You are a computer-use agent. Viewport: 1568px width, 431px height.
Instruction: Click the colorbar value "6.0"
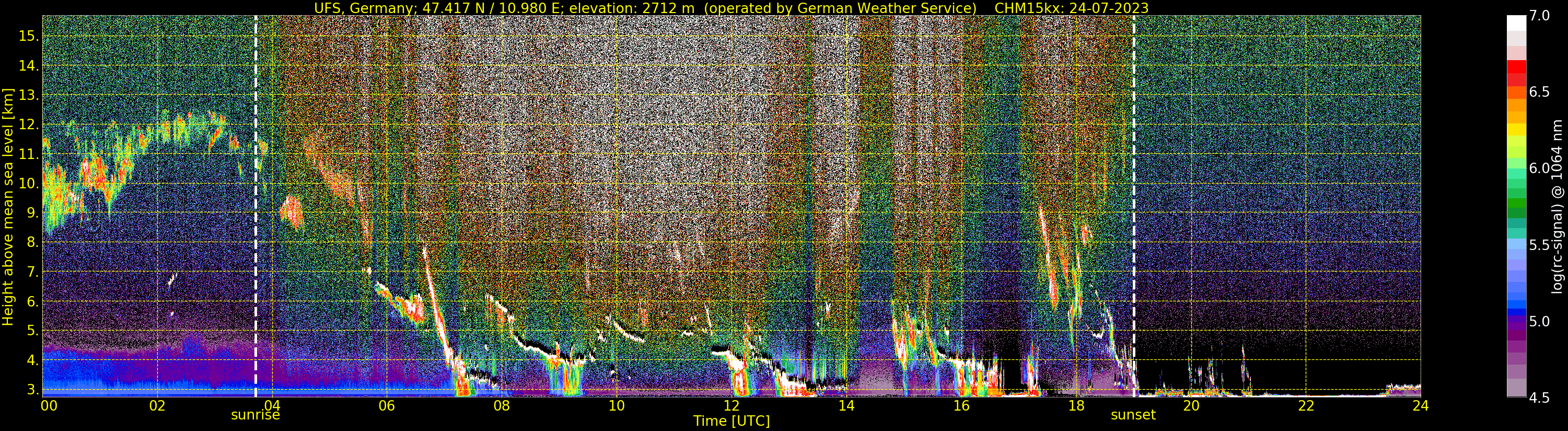tap(1539, 168)
